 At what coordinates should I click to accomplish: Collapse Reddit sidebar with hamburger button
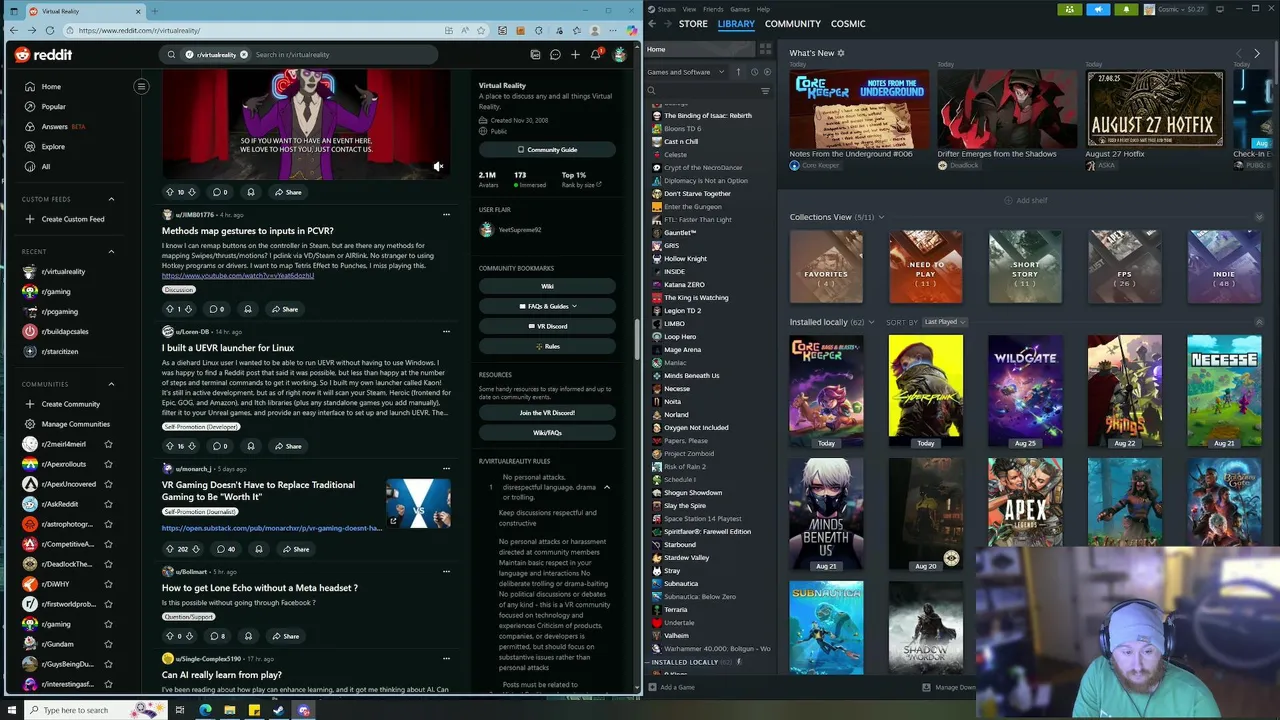[x=141, y=87]
